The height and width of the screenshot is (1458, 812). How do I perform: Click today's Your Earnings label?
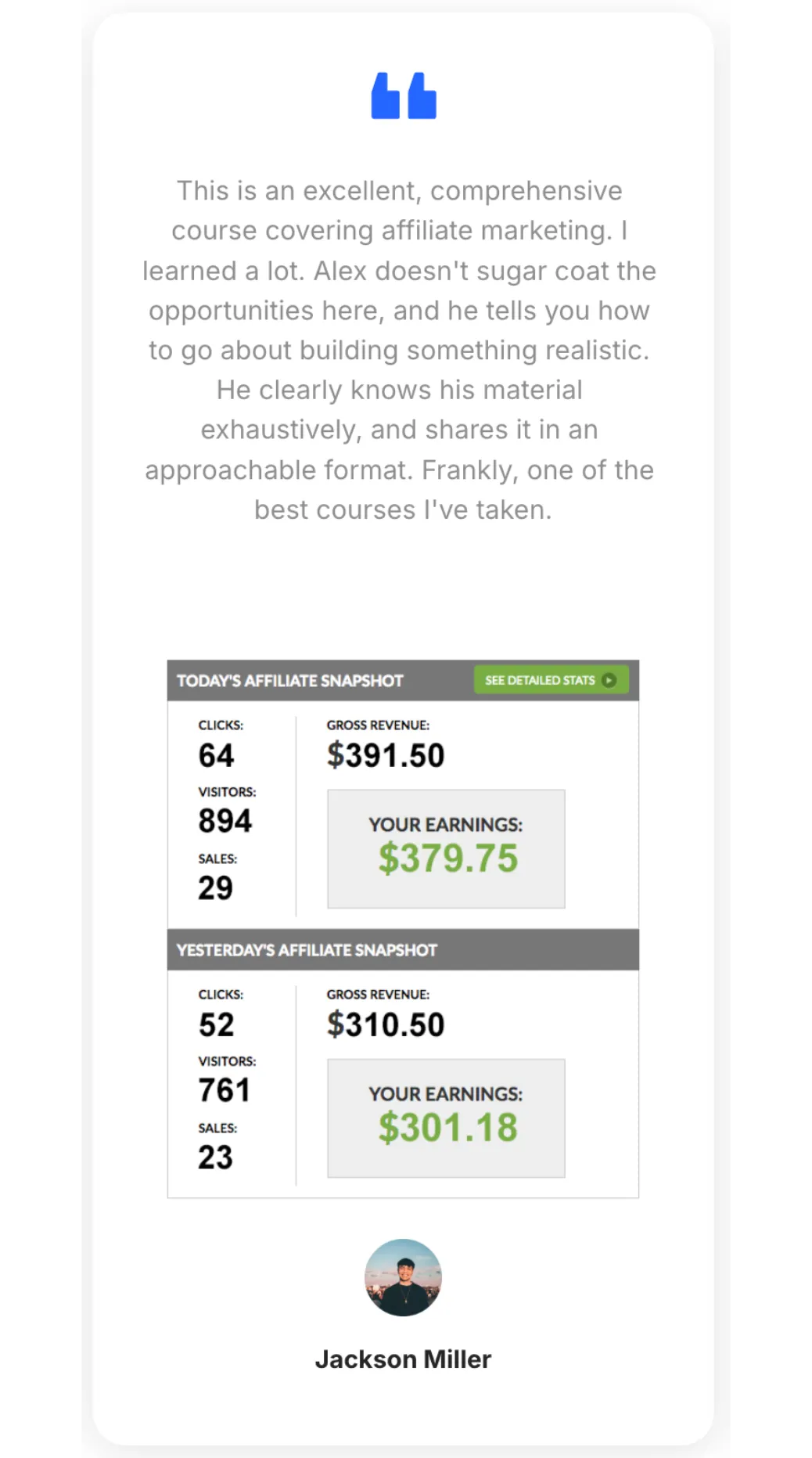(446, 825)
